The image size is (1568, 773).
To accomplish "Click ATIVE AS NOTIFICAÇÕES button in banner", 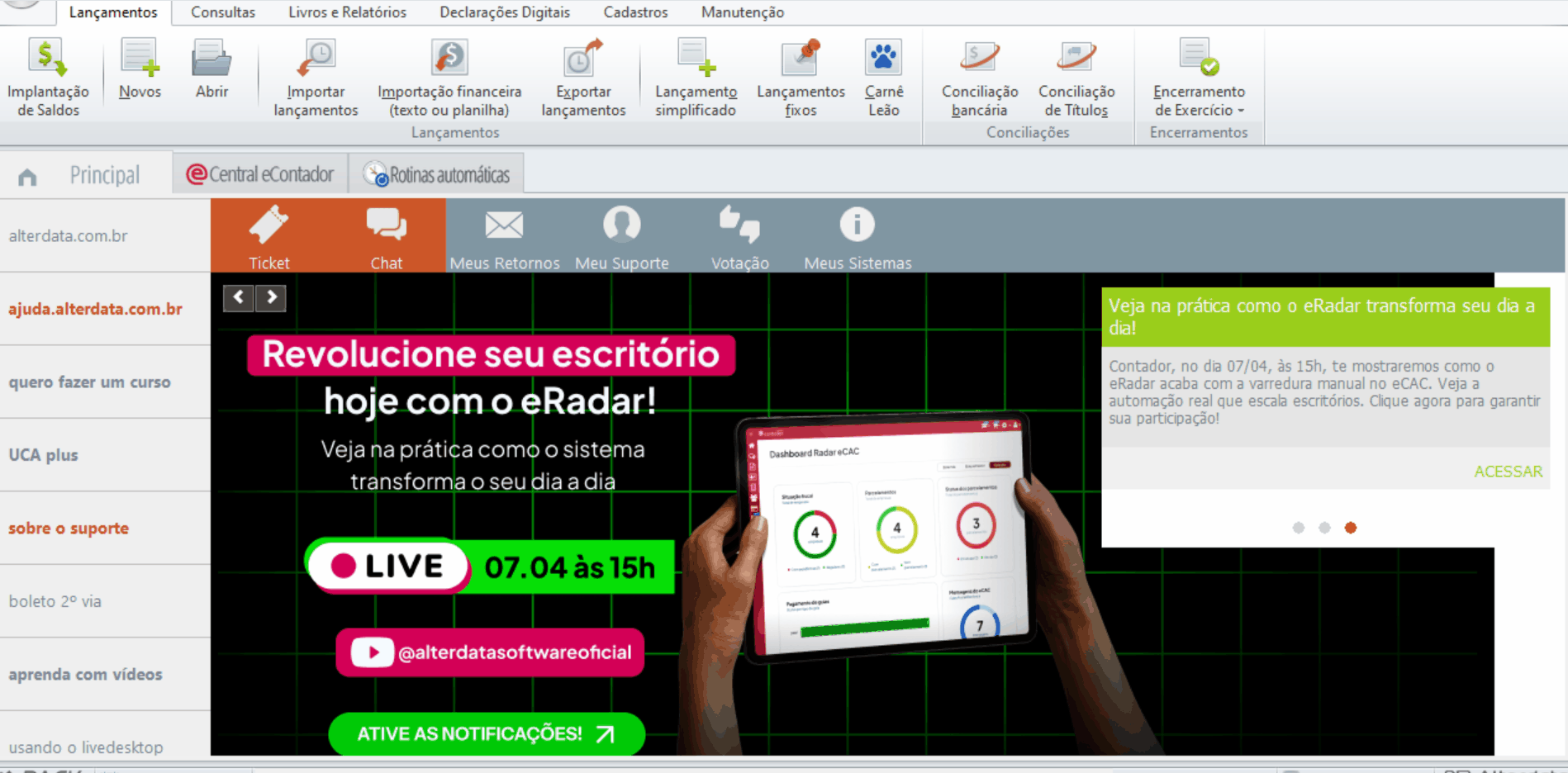I will tap(487, 733).
